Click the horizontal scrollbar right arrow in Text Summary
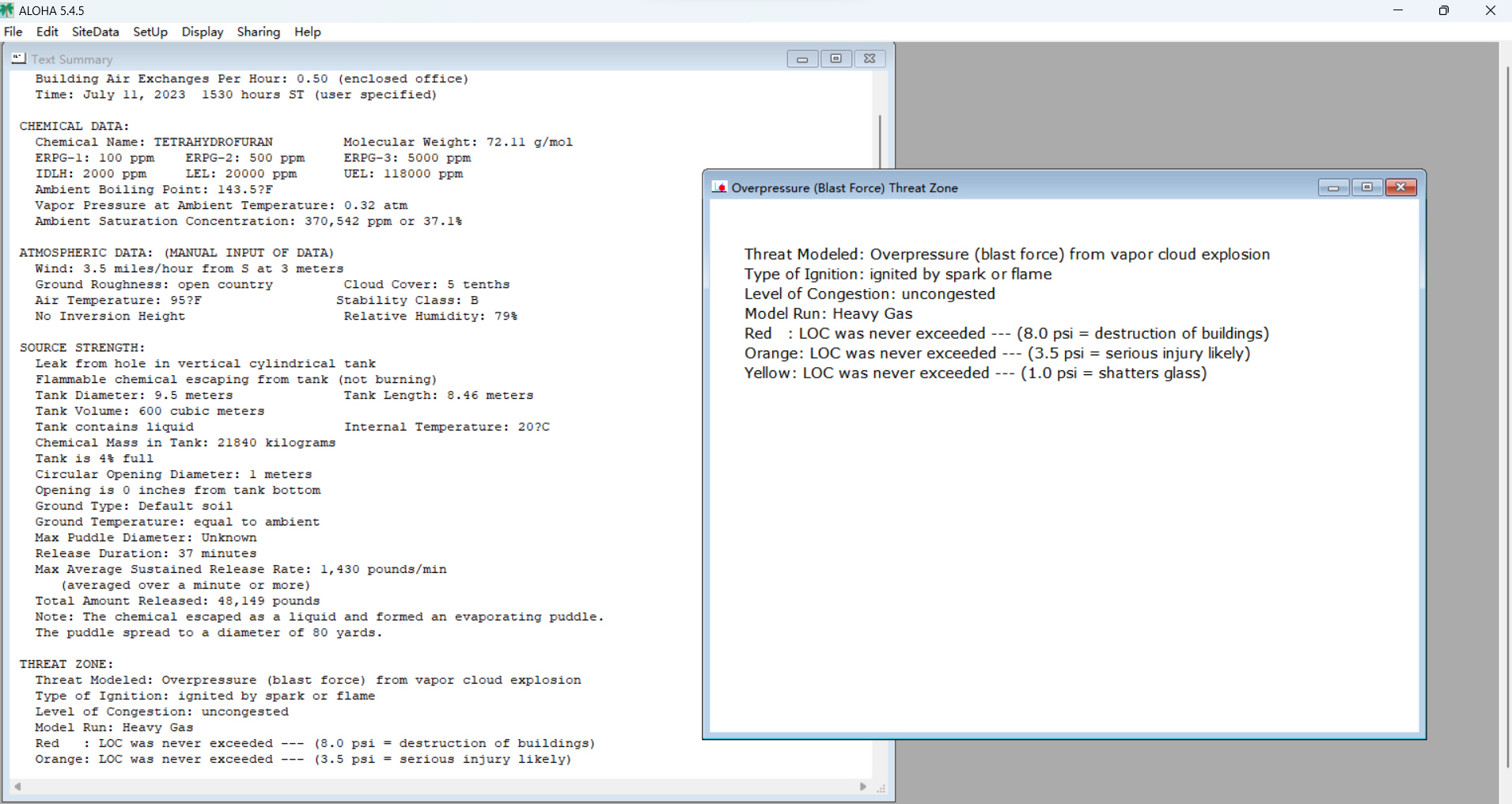The image size is (1512, 804). pos(863,787)
